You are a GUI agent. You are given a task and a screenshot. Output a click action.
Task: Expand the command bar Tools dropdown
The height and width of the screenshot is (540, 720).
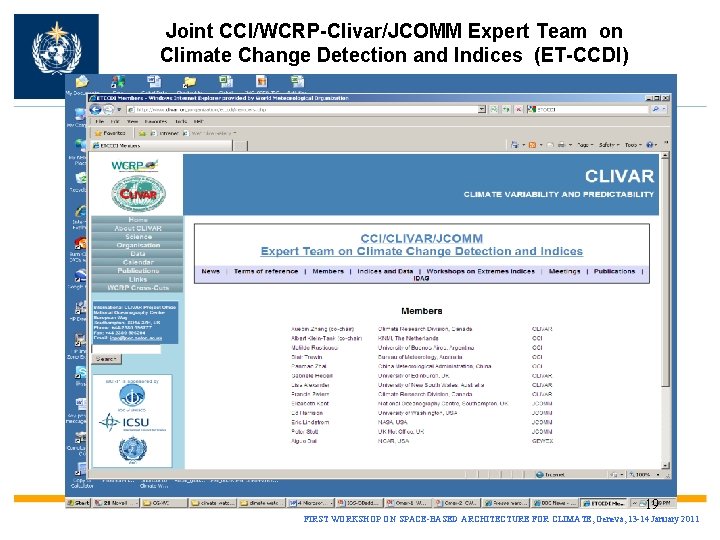point(633,145)
